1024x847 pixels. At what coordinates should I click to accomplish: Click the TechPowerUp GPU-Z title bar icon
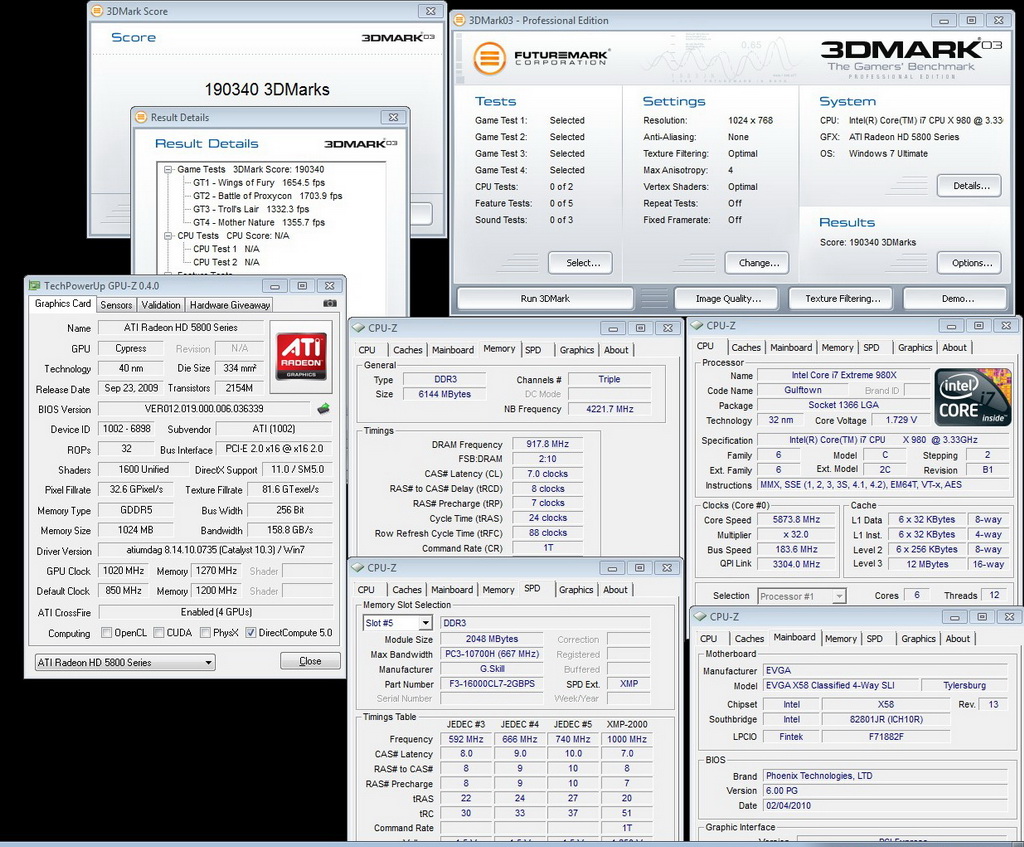(34, 285)
